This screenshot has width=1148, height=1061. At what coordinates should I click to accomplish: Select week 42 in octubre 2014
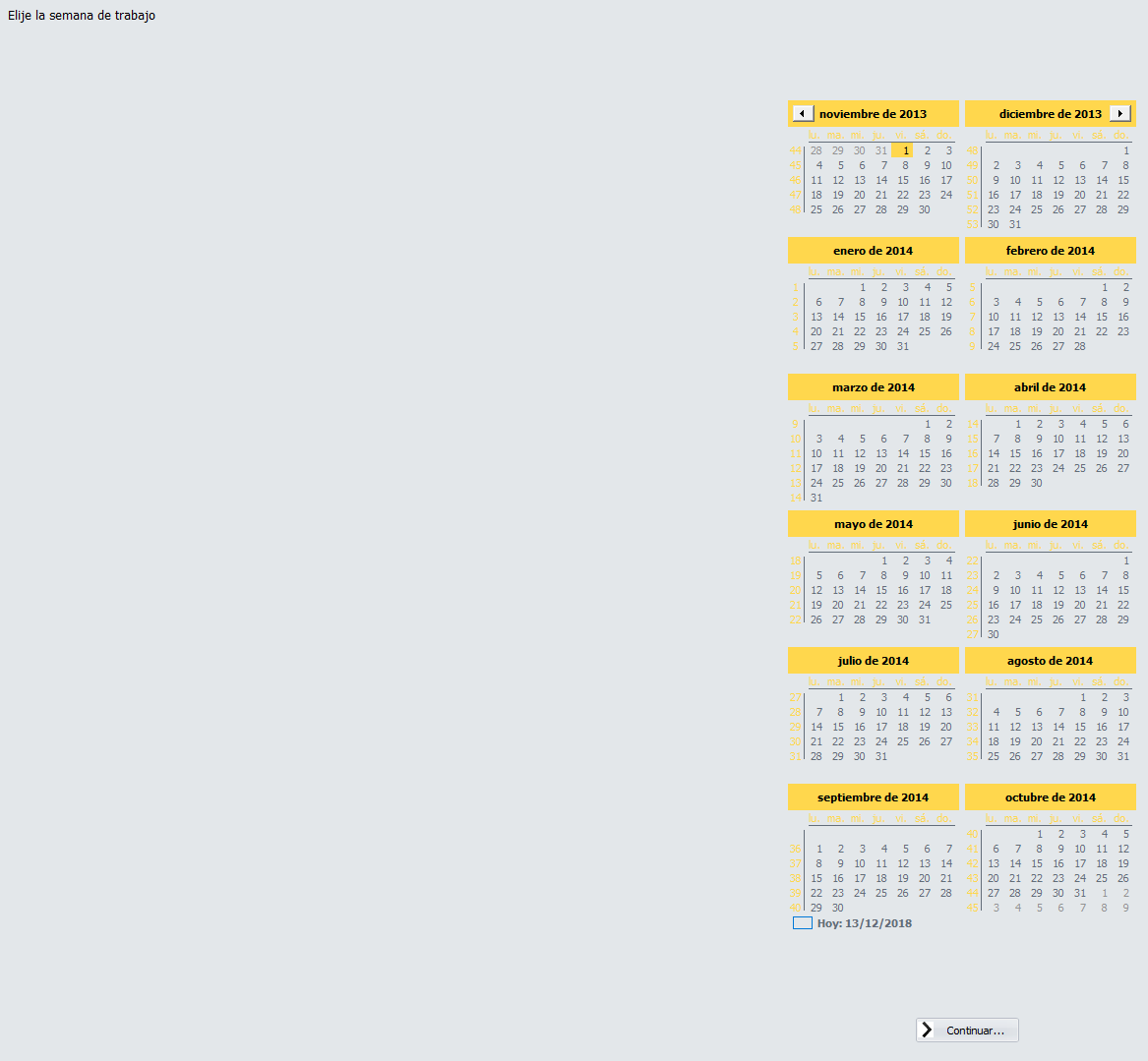(x=972, y=863)
